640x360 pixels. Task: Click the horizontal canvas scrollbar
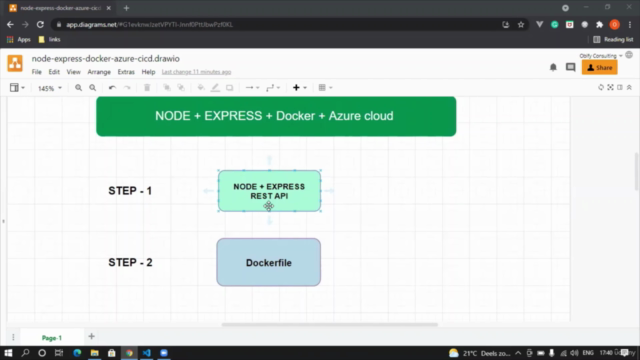click(x=329, y=325)
